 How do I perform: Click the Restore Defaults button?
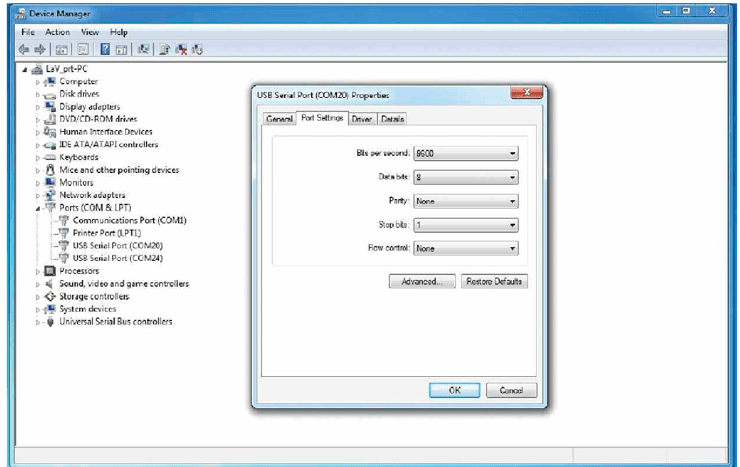(x=494, y=282)
